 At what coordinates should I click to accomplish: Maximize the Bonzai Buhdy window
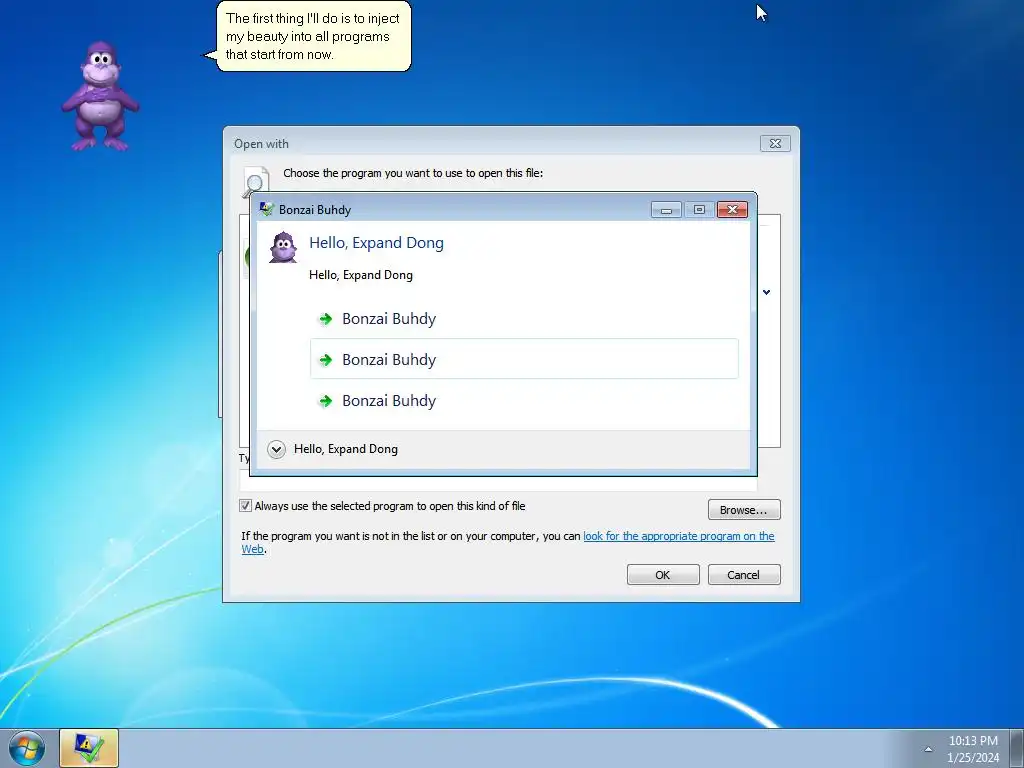point(699,209)
